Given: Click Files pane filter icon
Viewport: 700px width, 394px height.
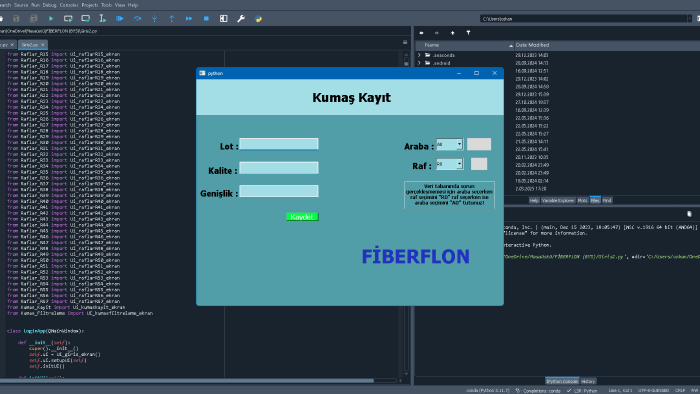Looking at the screenshot, I should (x=468, y=33).
